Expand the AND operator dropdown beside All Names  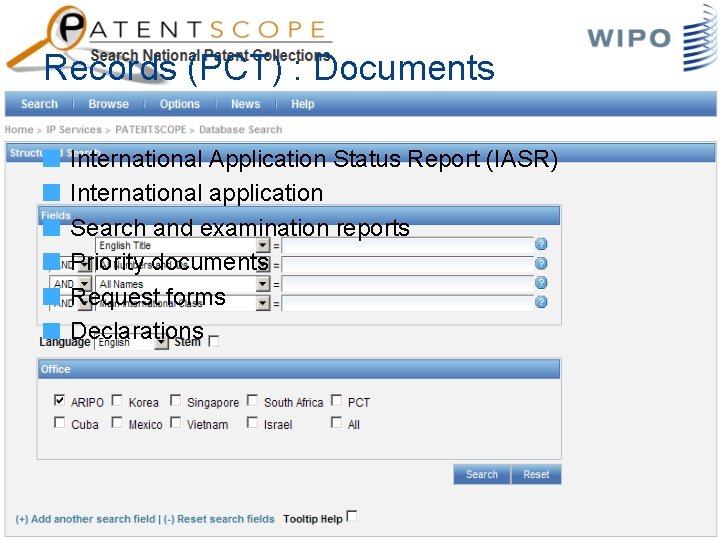point(84,284)
